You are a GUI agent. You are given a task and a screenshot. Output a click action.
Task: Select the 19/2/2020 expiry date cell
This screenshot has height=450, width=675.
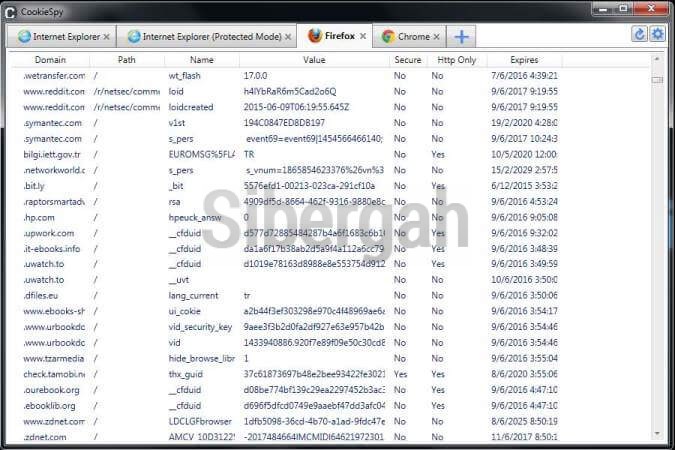(524, 123)
